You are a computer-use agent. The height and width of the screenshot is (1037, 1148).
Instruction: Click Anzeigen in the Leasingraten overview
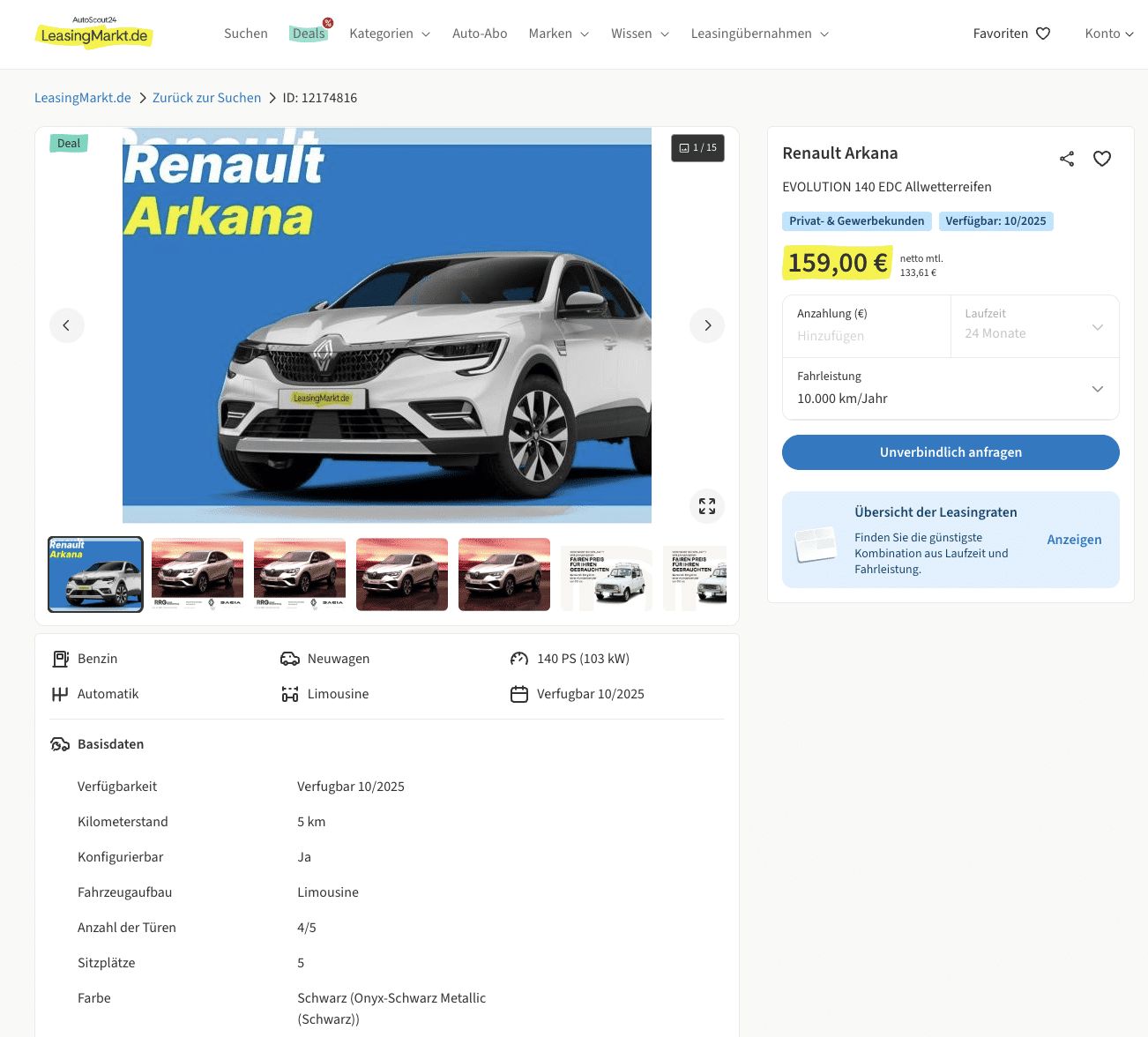(1074, 540)
